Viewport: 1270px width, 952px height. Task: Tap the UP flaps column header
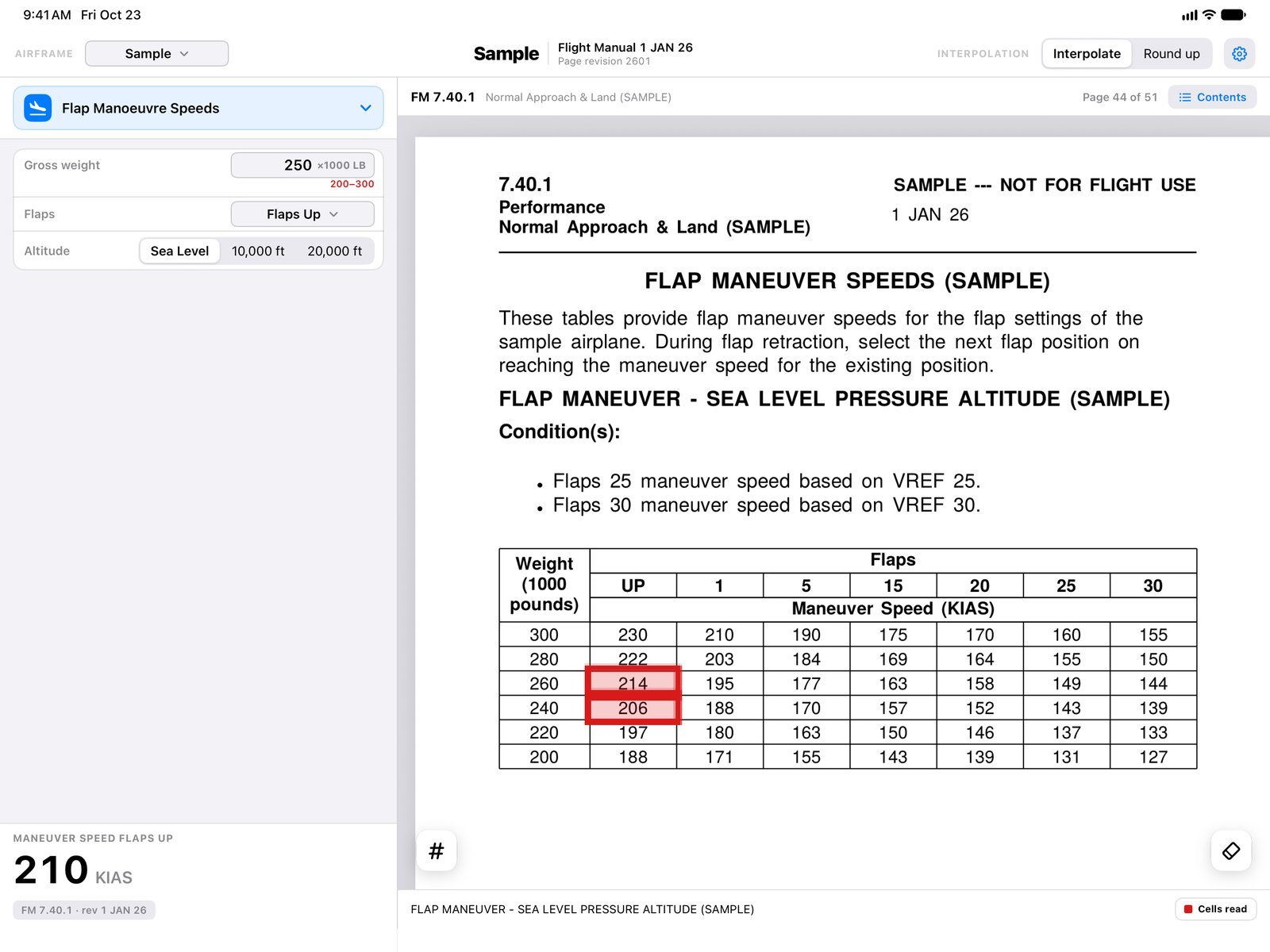(x=633, y=585)
